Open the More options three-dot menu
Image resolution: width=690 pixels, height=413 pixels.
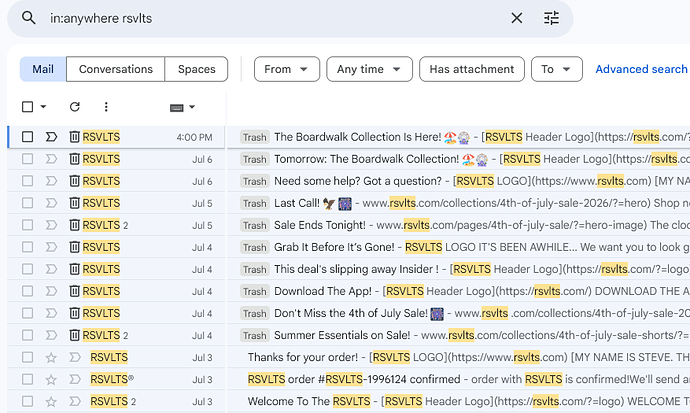106,107
